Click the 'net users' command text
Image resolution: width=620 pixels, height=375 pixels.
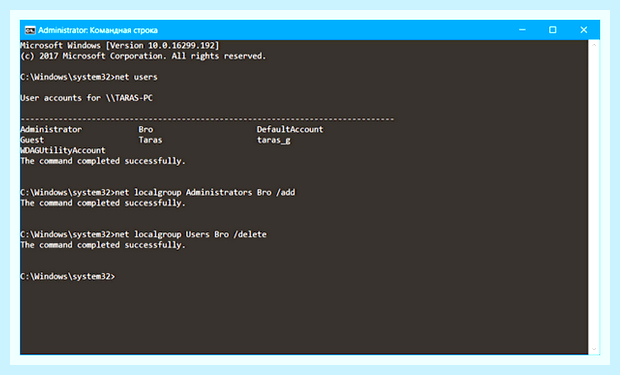tap(136, 77)
